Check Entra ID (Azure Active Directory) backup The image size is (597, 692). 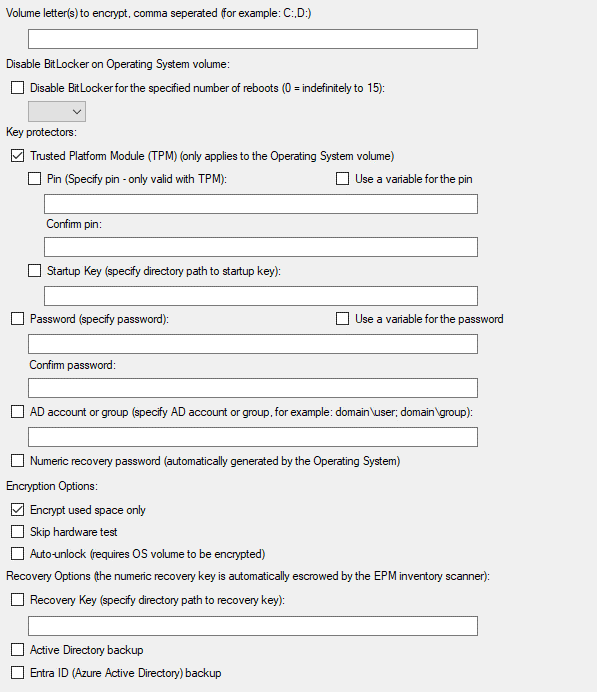17,672
